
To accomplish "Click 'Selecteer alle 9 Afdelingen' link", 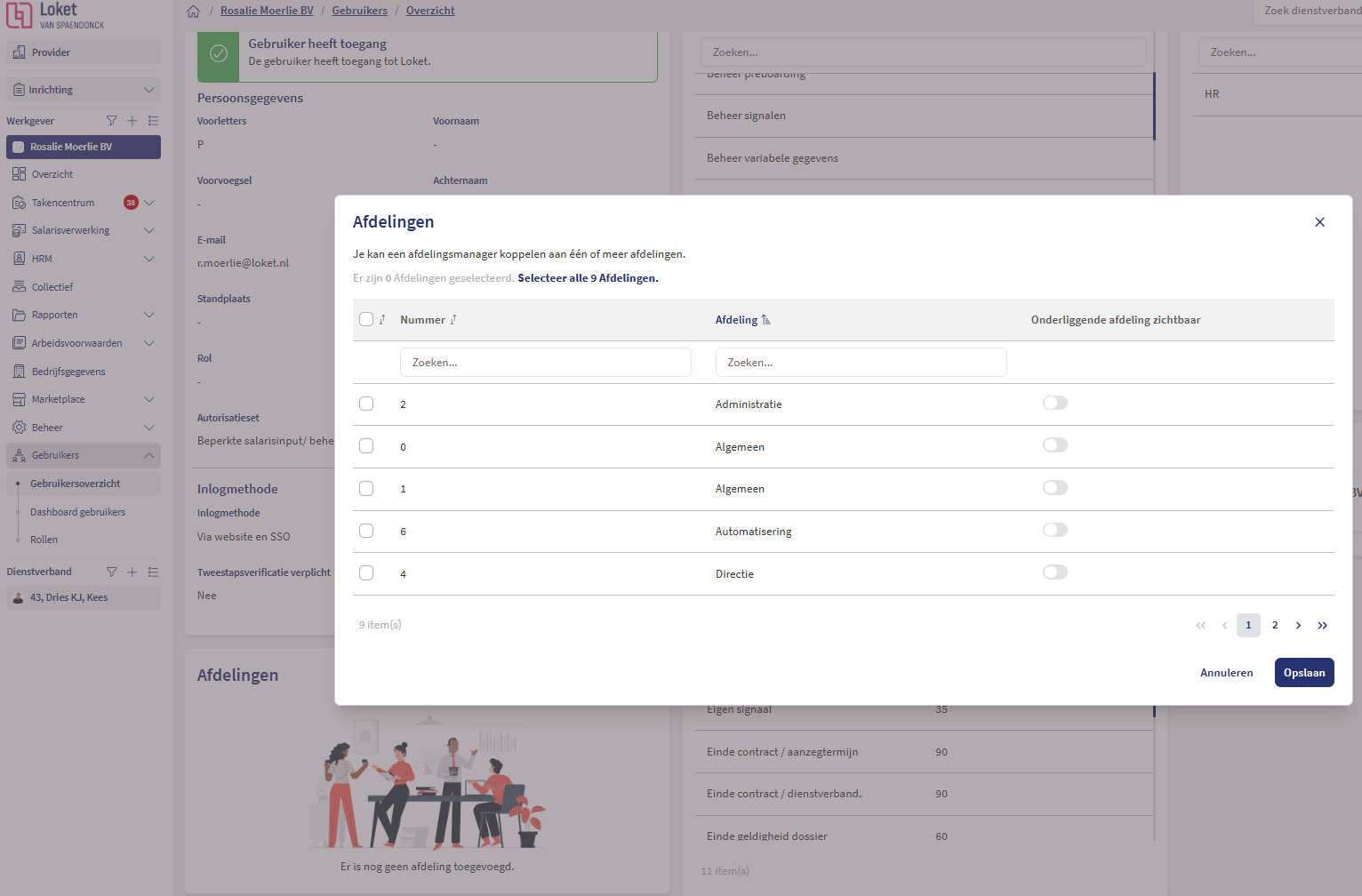I will [588, 278].
